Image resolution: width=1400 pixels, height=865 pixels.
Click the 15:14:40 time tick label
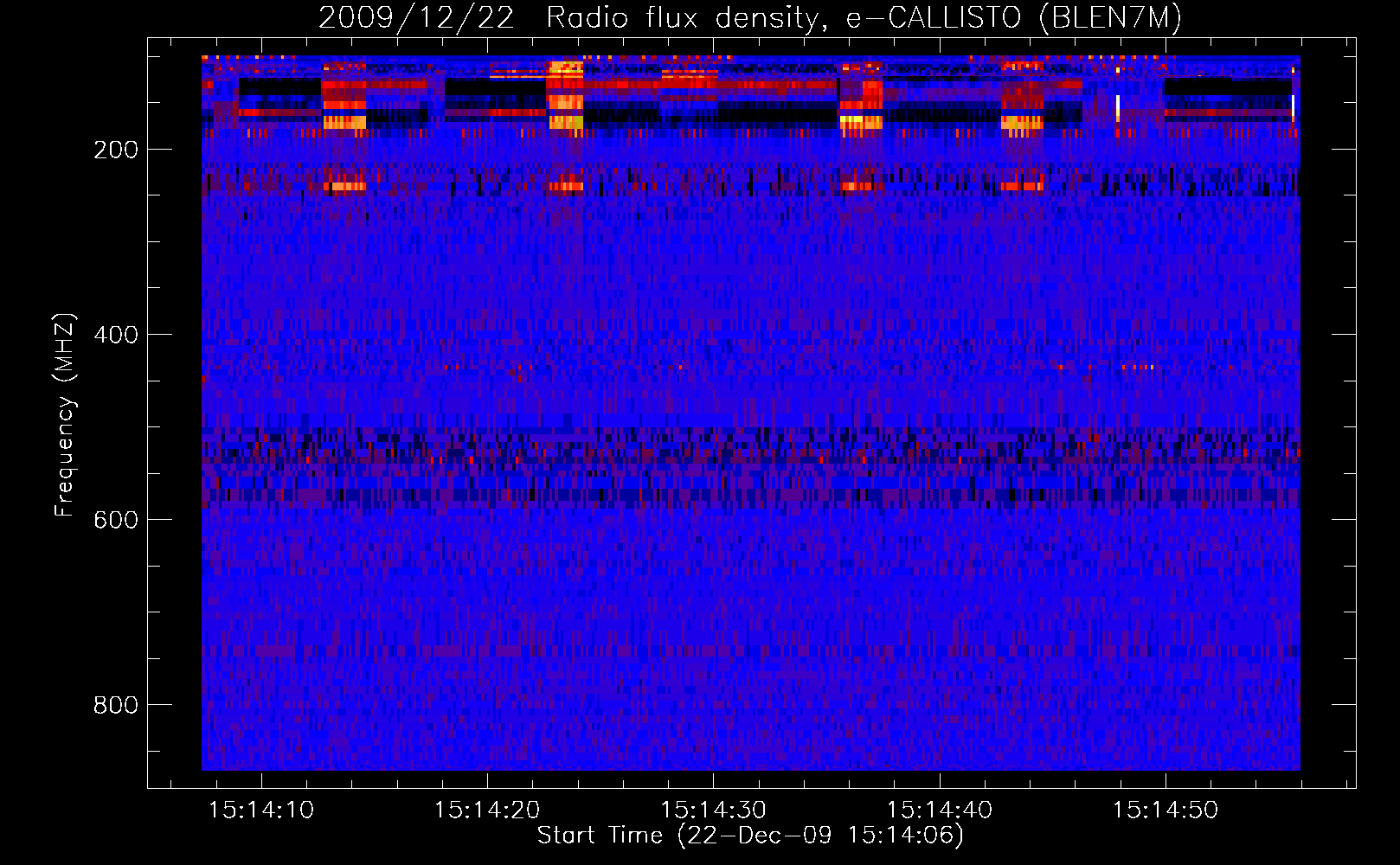click(x=940, y=811)
